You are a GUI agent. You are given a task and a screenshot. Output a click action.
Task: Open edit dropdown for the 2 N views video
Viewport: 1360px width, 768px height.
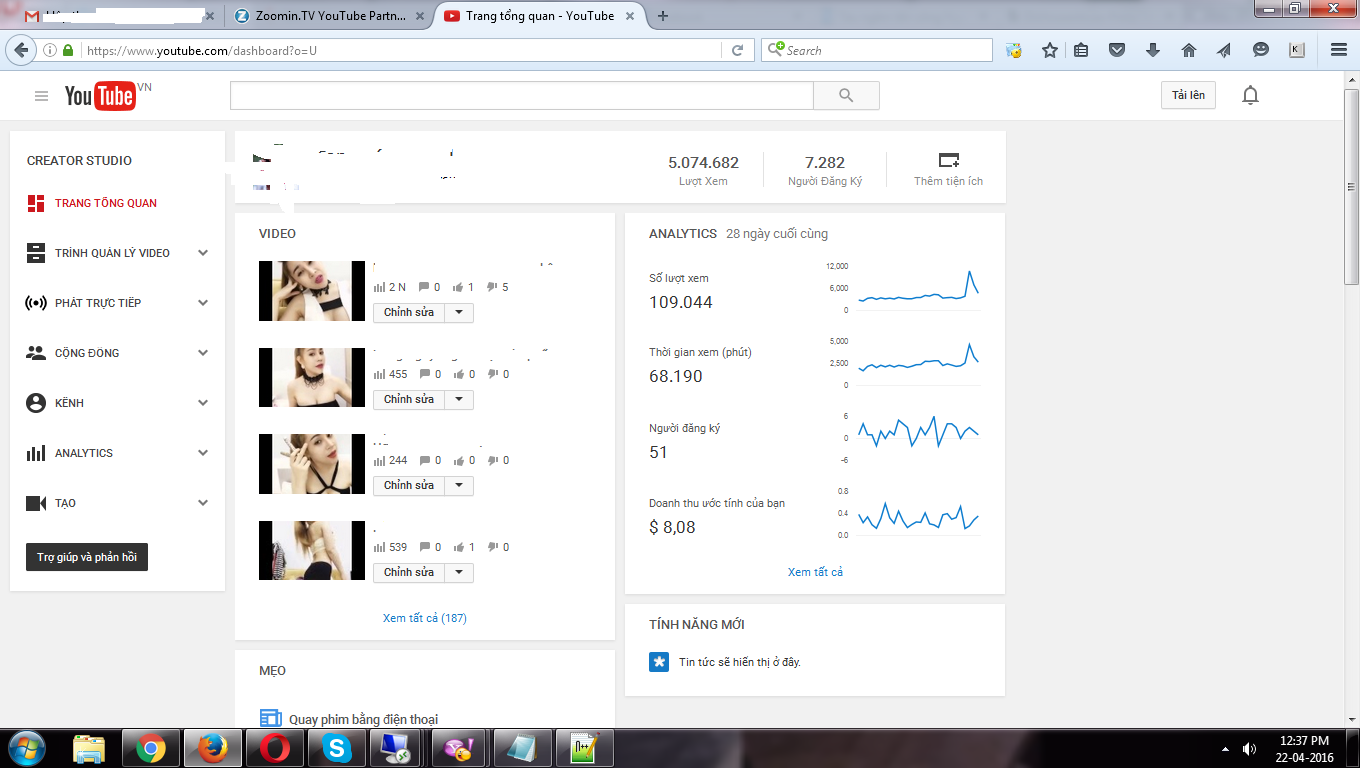pos(459,313)
